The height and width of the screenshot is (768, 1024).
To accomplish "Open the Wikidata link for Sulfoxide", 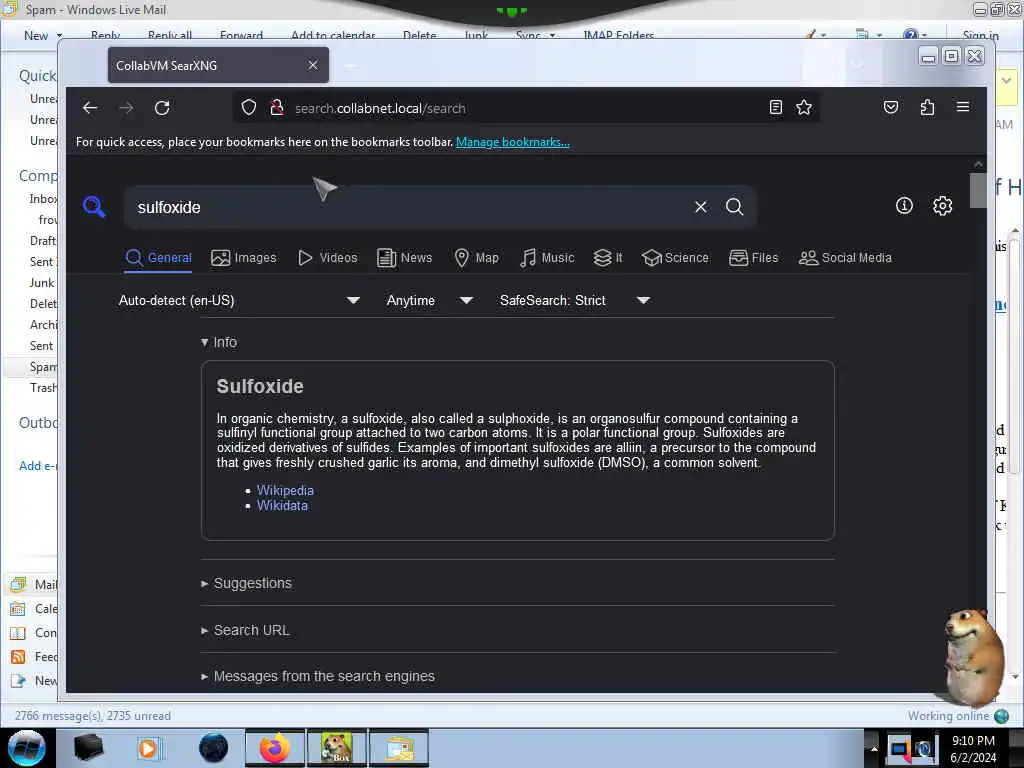I will [x=282, y=505].
